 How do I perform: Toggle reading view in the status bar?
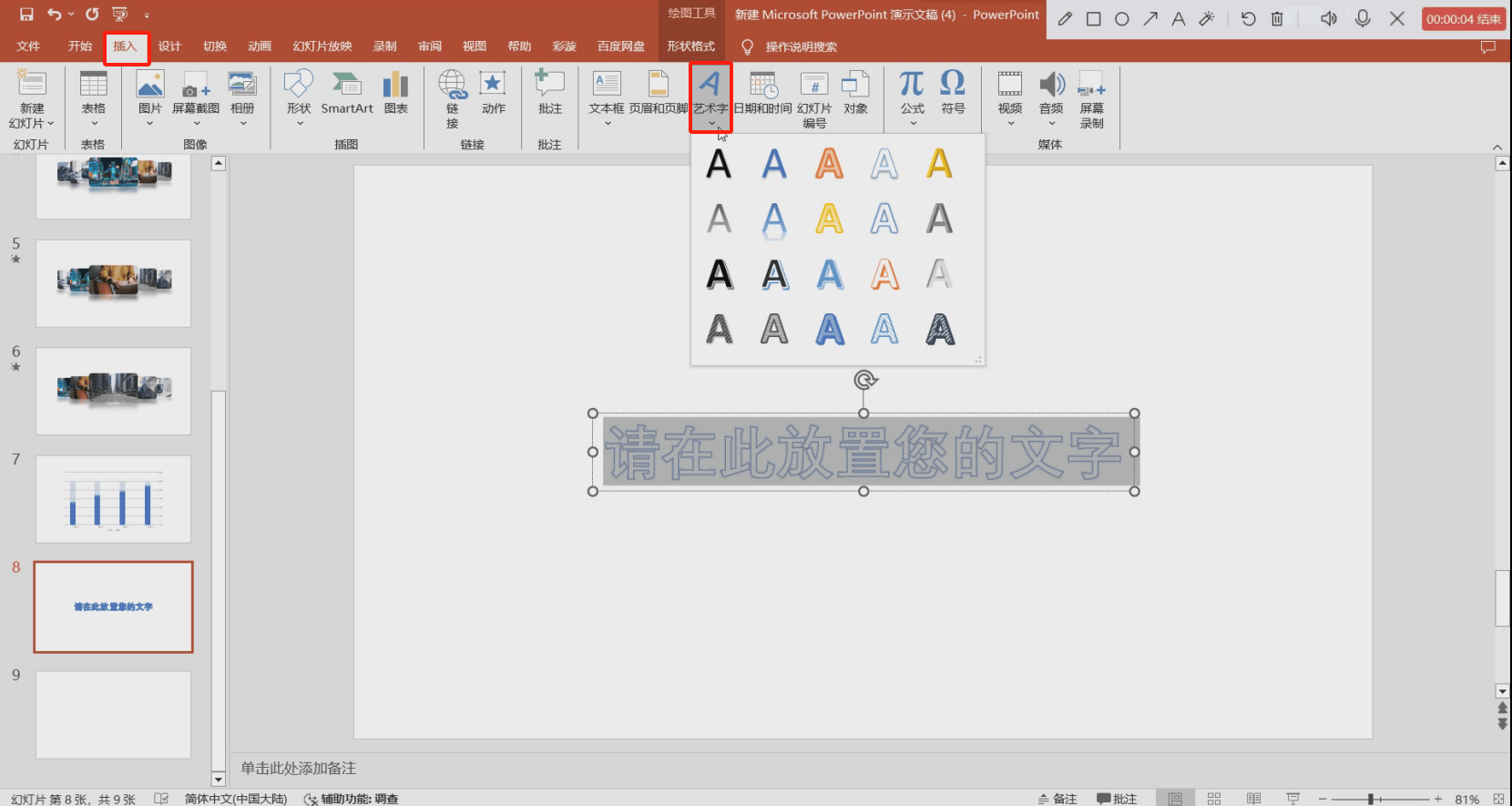click(x=1253, y=799)
